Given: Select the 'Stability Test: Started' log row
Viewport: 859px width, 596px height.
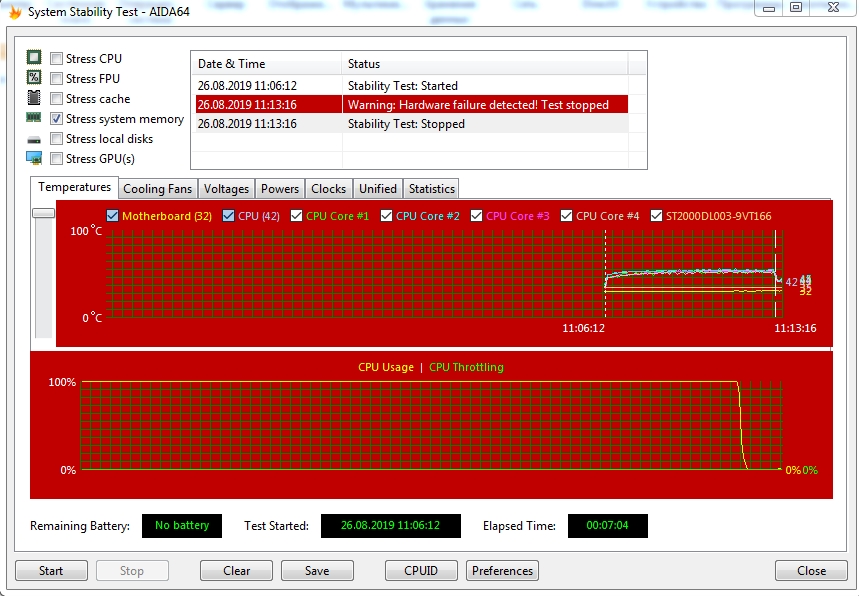Looking at the screenshot, I should click(x=412, y=85).
